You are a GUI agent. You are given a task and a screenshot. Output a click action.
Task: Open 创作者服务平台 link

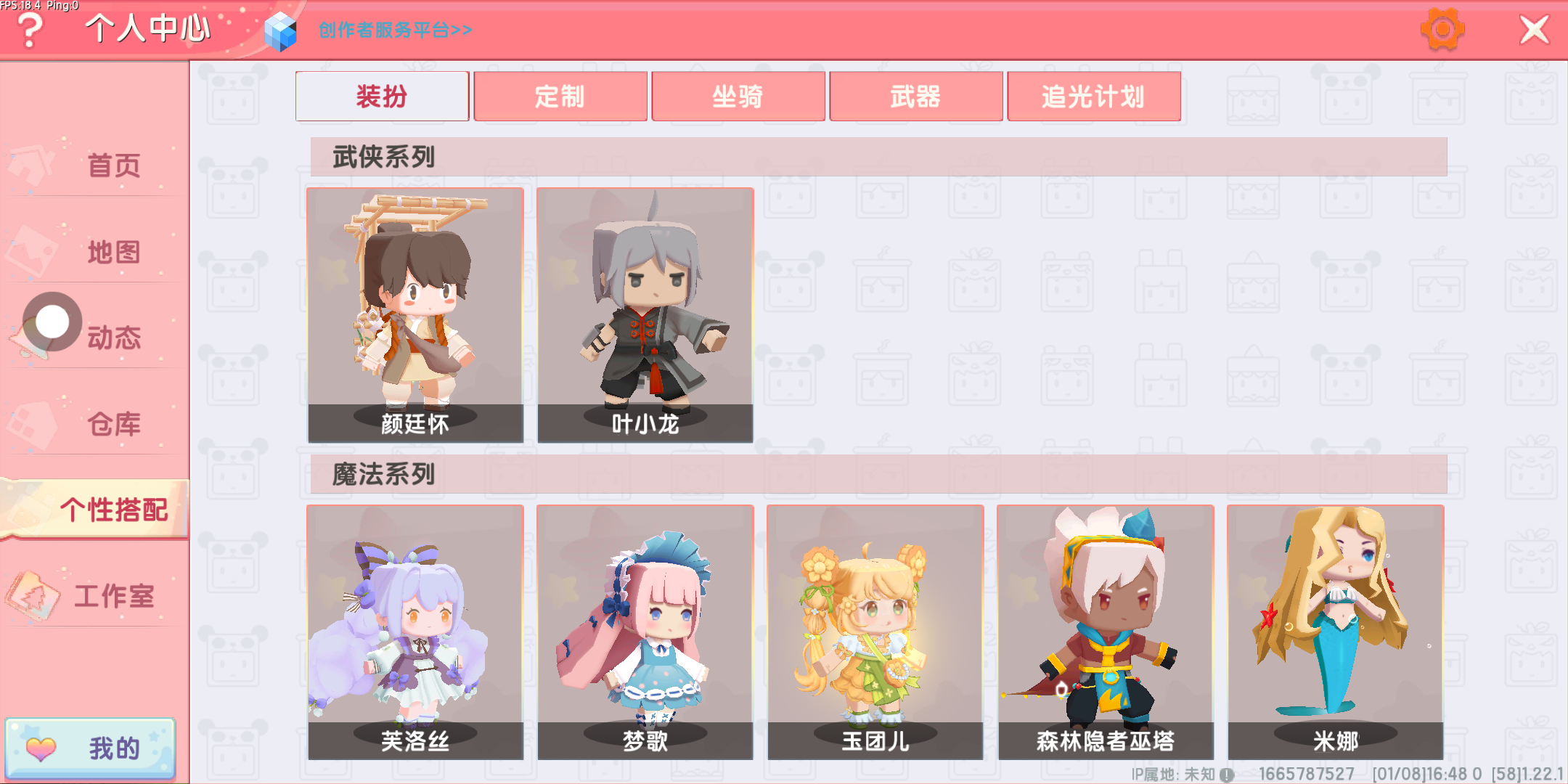[396, 30]
